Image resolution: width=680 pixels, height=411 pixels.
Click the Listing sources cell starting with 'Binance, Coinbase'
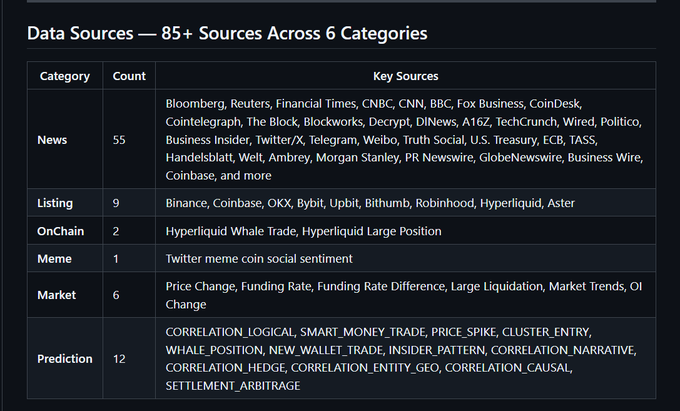tap(405, 203)
